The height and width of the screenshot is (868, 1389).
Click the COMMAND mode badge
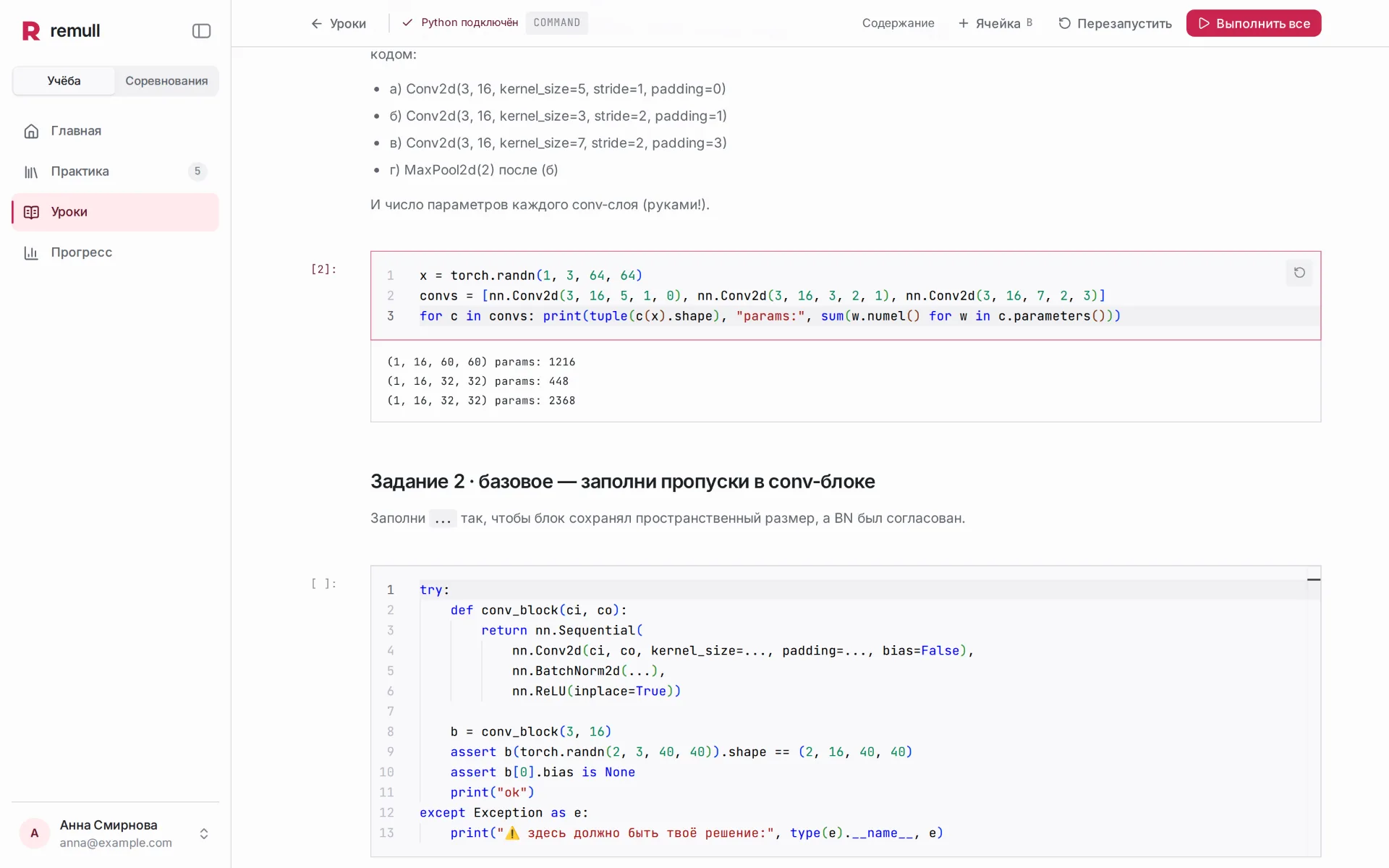pyautogui.click(x=556, y=22)
